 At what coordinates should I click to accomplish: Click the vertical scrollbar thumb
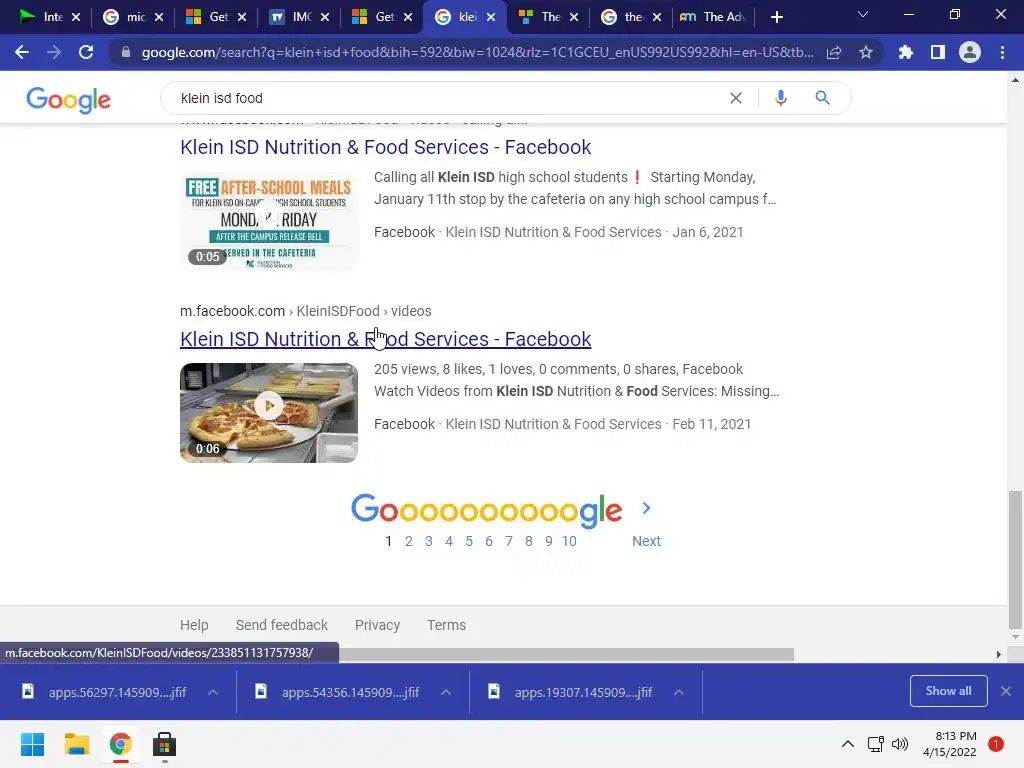[x=1015, y=559]
